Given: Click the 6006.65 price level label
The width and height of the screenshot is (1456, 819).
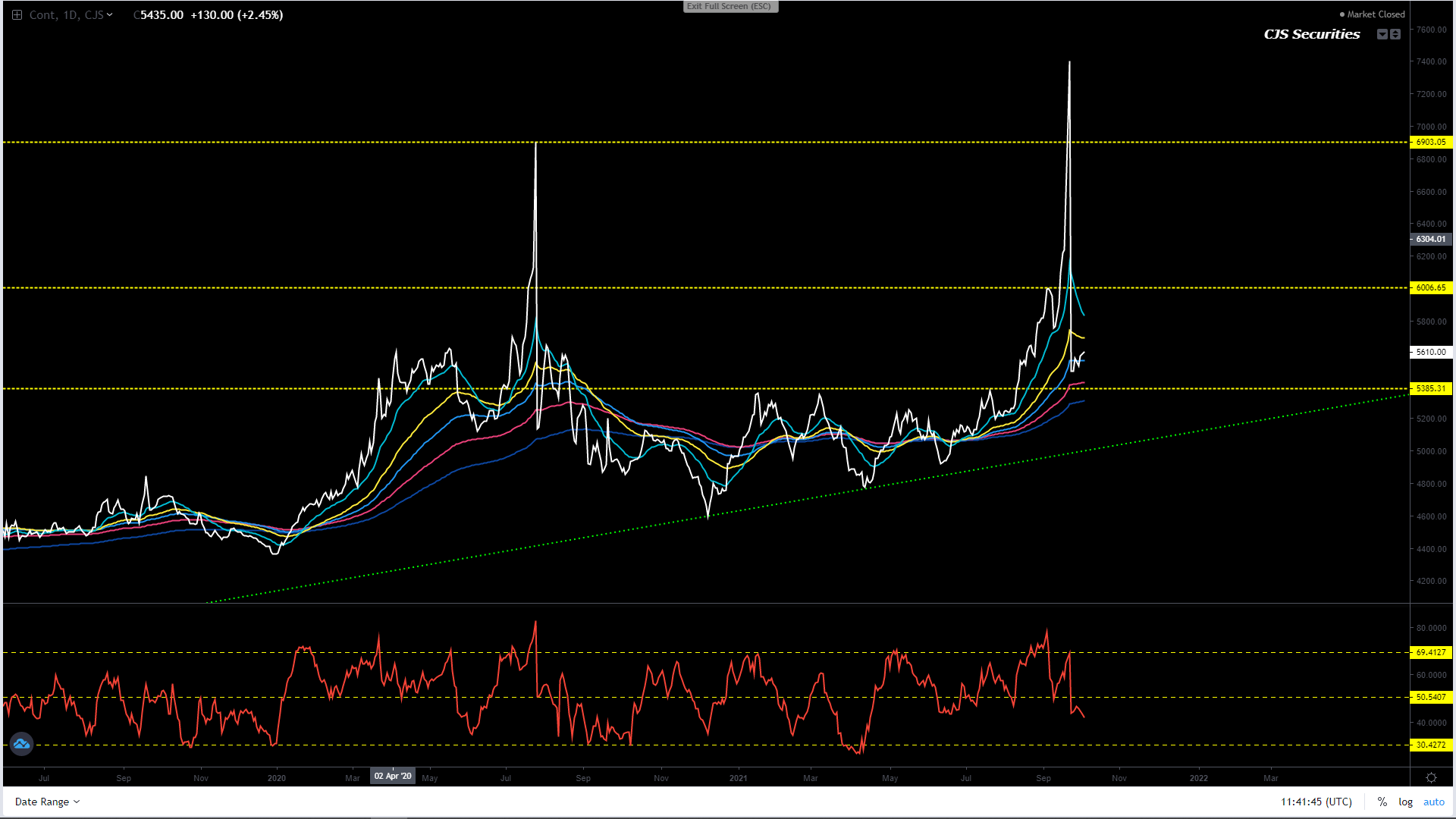Looking at the screenshot, I should point(1430,287).
